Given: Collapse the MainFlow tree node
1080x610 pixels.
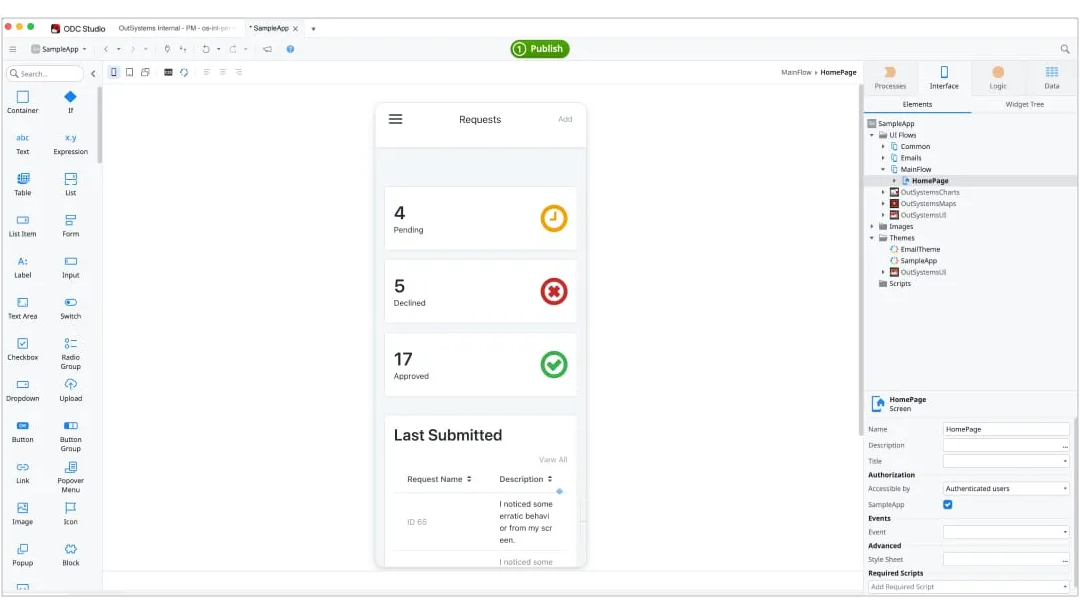Looking at the screenshot, I should click(x=884, y=170).
